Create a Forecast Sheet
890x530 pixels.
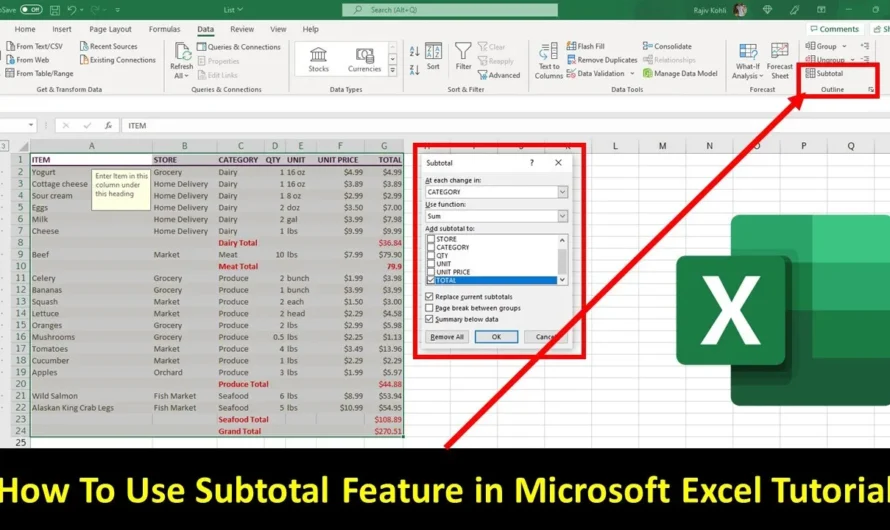pyautogui.click(x=779, y=61)
